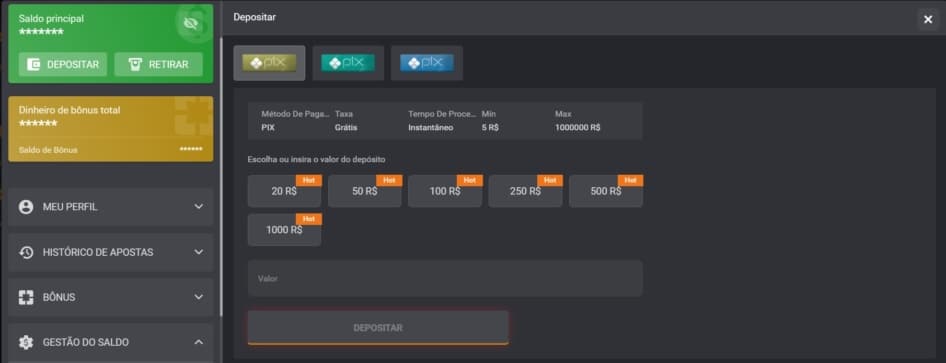
Task: Click the '1000000 R$' maximum value
Action: point(577,128)
